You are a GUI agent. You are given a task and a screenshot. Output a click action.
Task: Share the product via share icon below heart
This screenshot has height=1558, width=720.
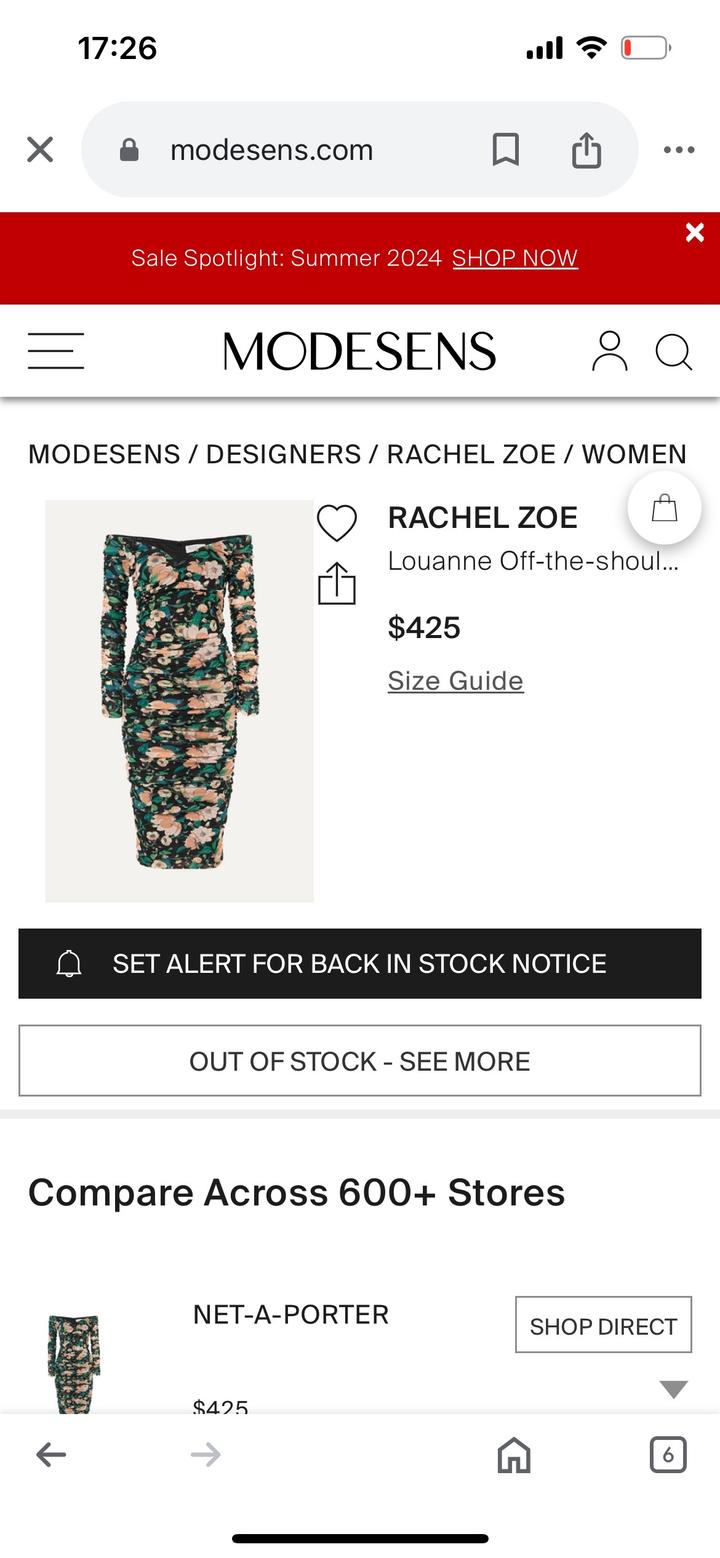tap(337, 584)
